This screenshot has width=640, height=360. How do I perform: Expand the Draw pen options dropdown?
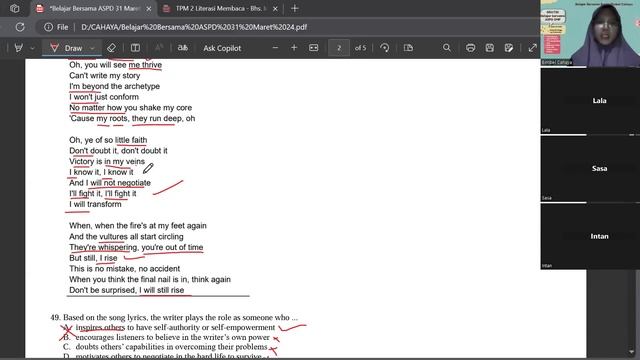click(92, 48)
